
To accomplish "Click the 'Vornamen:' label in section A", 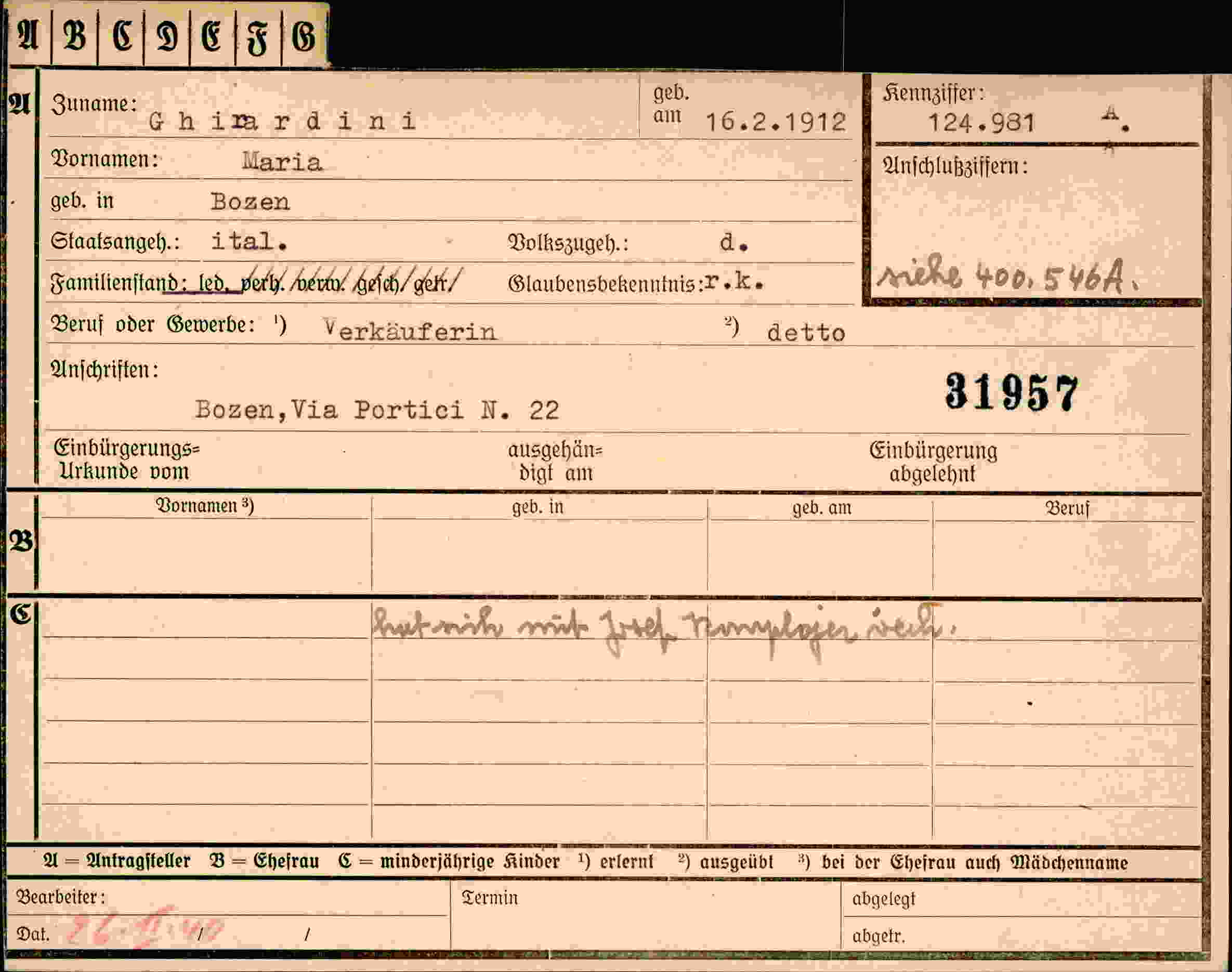I will (104, 159).
